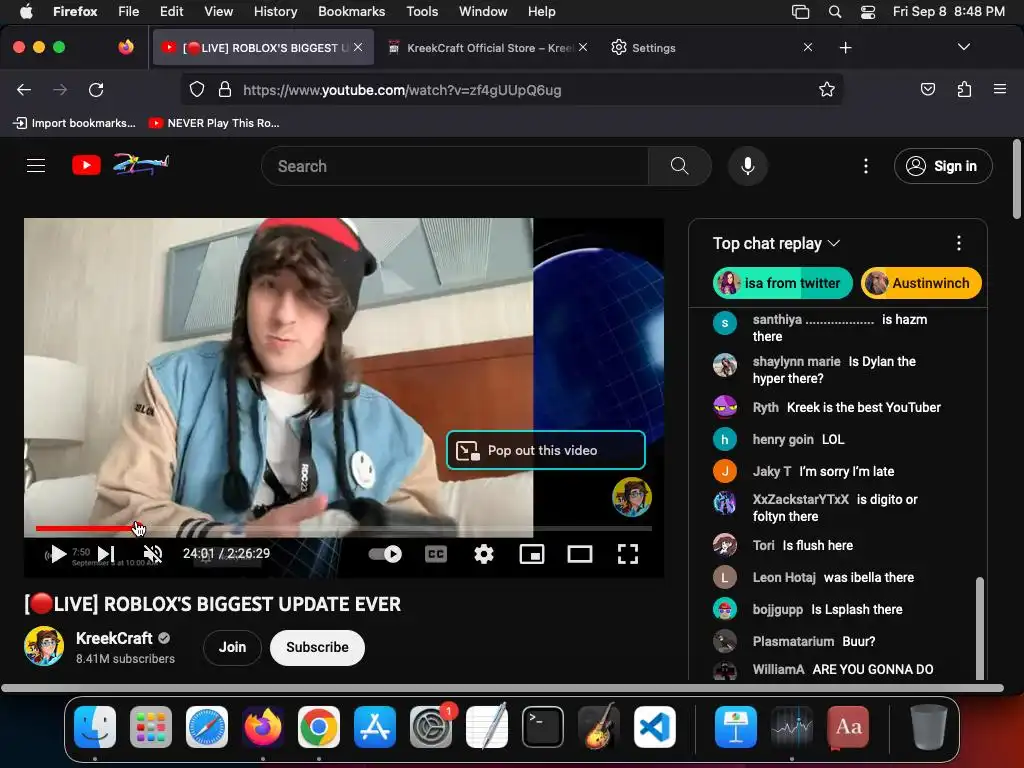The width and height of the screenshot is (1024, 768).
Task: Open NEVER Play This Ro... bookmark
Action: pyautogui.click(x=214, y=123)
